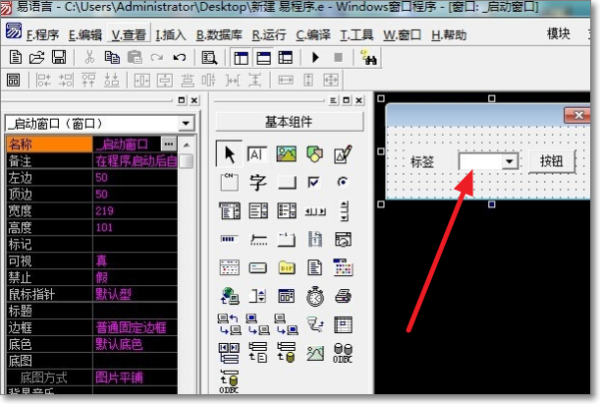
Task: Select the edit box component icon
Action: click(x=257, y=154)
